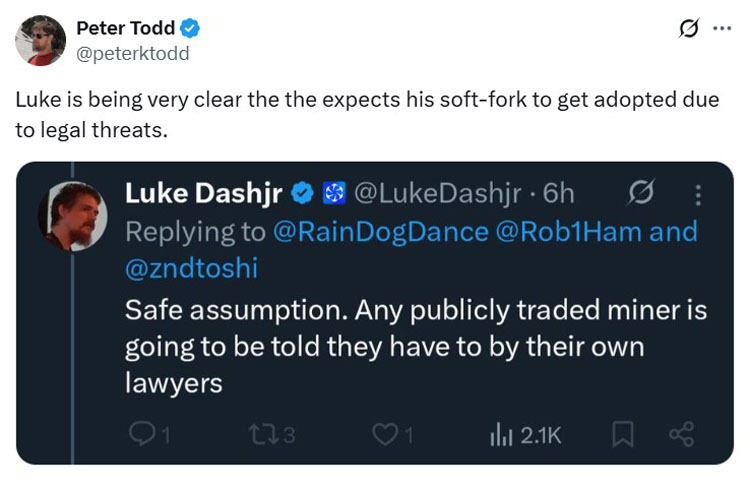The height and width of the screenshot is (487, 750).
Task: Click Peter Todd's profile avatar
Action: pos(41,41)
